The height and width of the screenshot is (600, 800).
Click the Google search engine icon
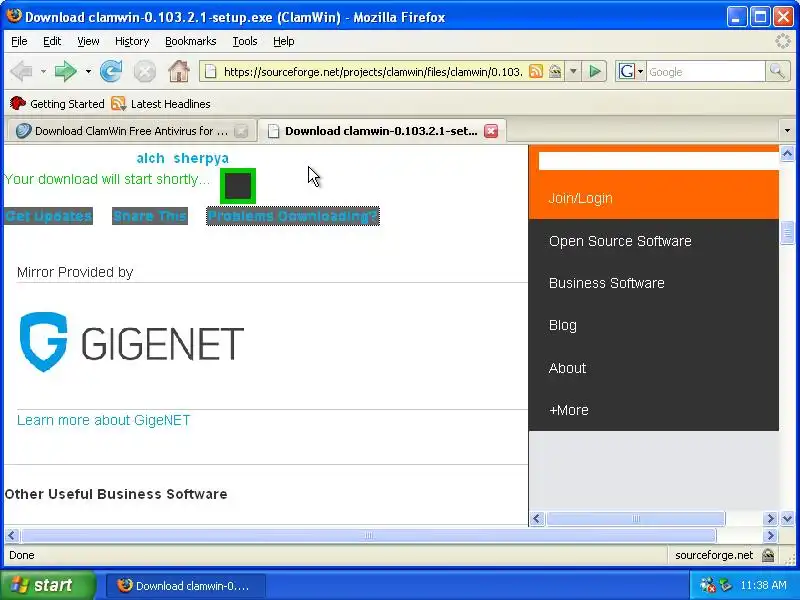click(x=627, y=71)
